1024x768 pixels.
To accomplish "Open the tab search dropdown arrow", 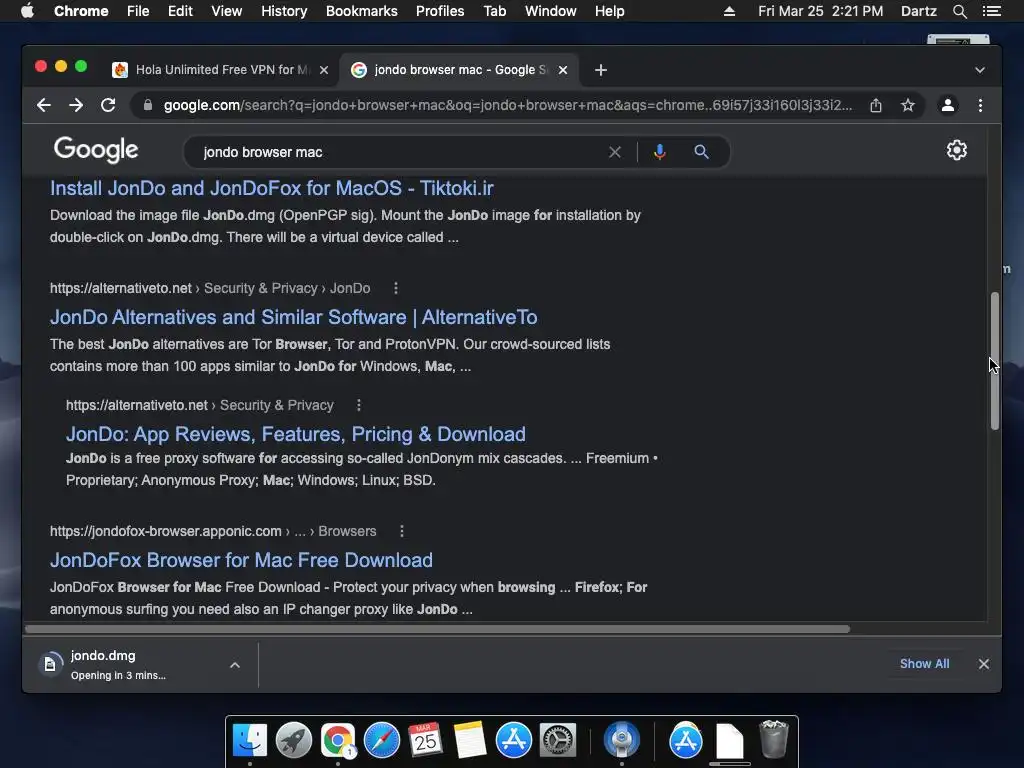I will pyautogui.click(x=980, y=70).
